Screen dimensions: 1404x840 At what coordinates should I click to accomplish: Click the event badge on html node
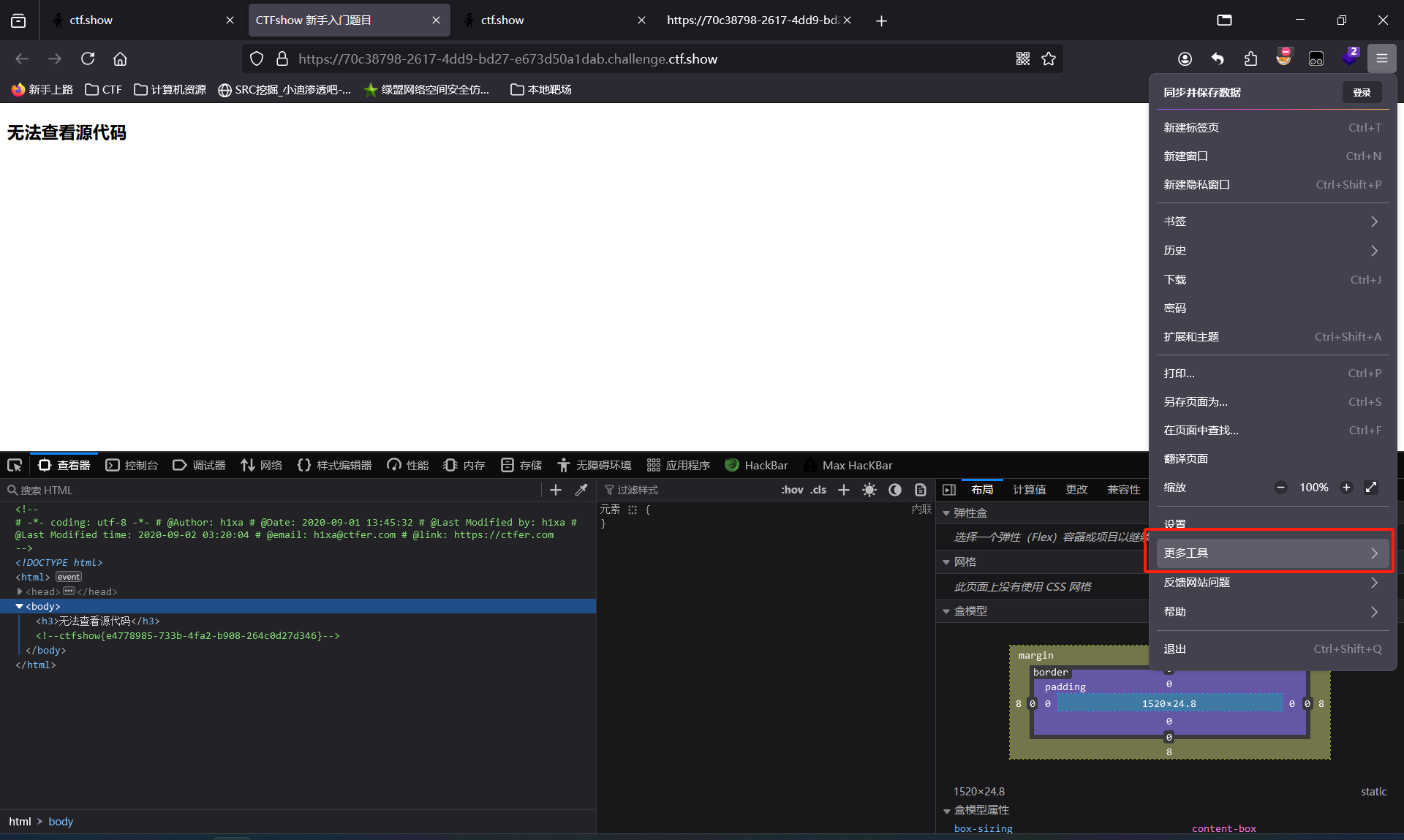point(69,577)
